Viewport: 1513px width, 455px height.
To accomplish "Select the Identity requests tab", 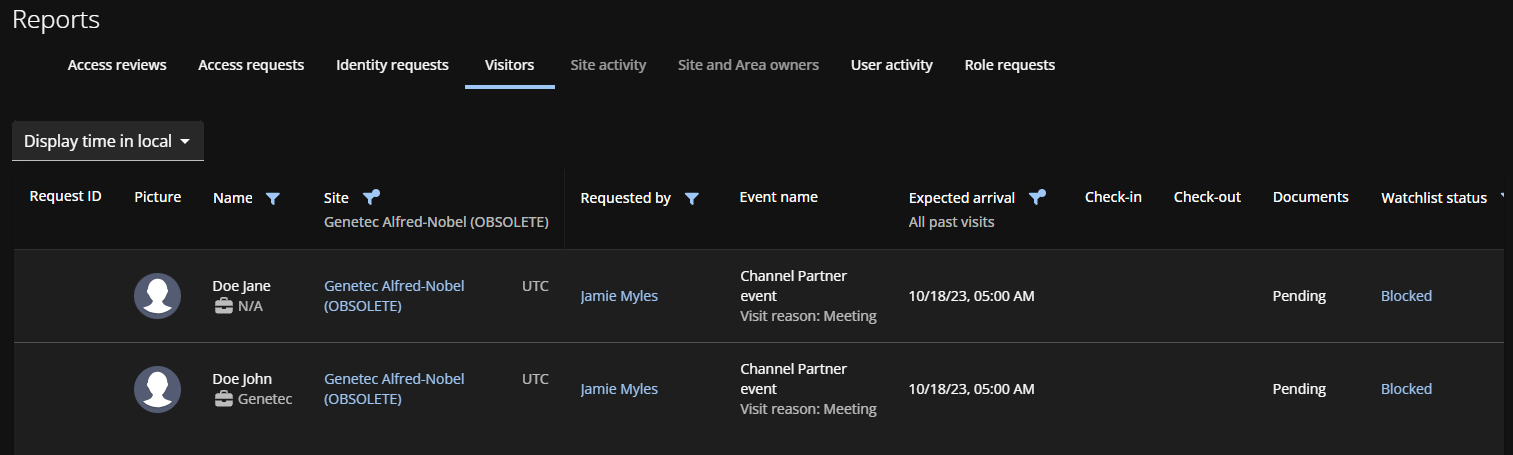I will [x=392, y=65].
